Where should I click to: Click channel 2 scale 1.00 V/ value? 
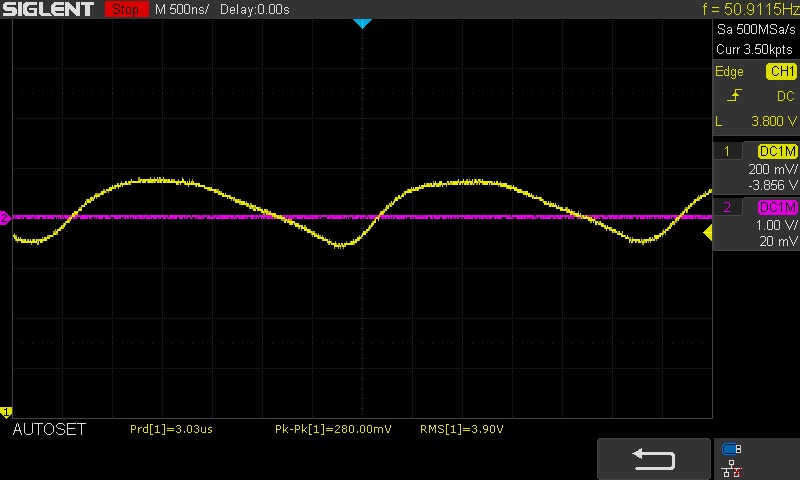pyautogui.click(x=776, y=225)
